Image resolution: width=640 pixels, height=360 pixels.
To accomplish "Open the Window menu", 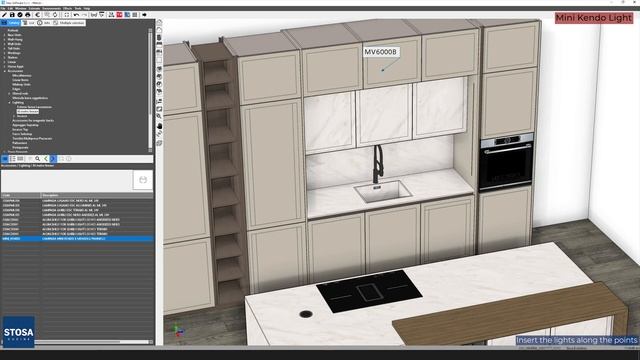I will click(x=21, y=8).
